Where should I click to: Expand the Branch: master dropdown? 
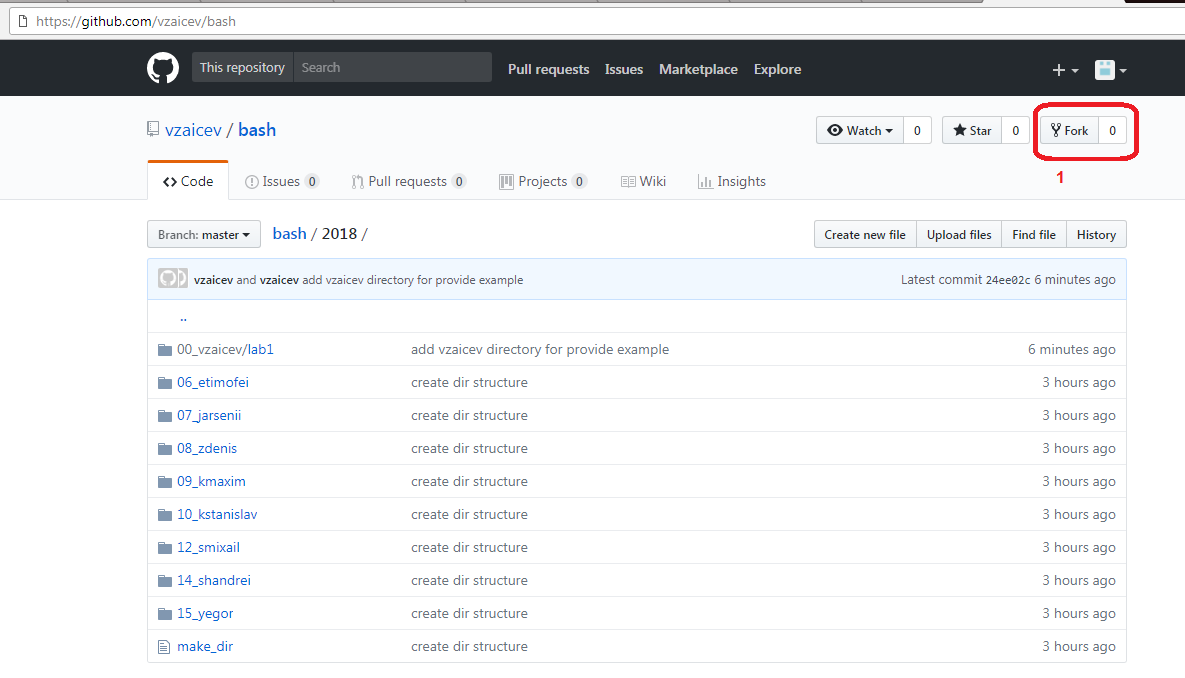(x=204, y=234)
